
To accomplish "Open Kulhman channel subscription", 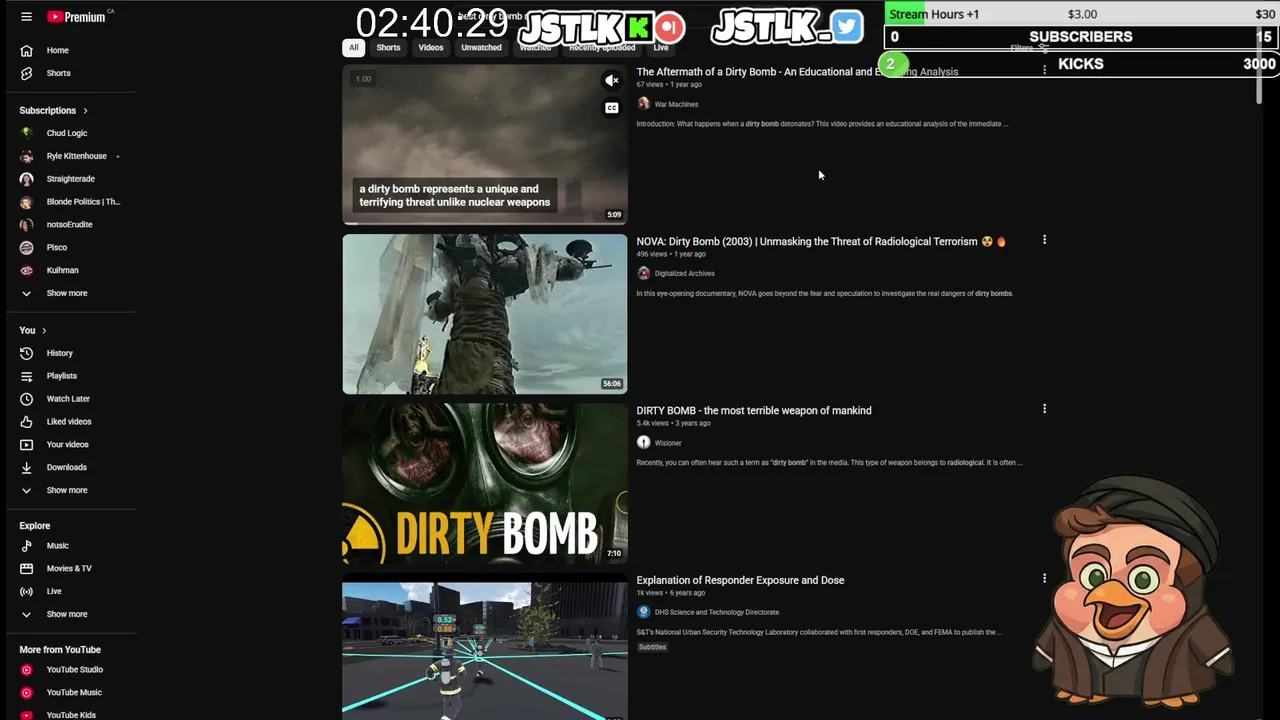I will [x=62, y=270].
